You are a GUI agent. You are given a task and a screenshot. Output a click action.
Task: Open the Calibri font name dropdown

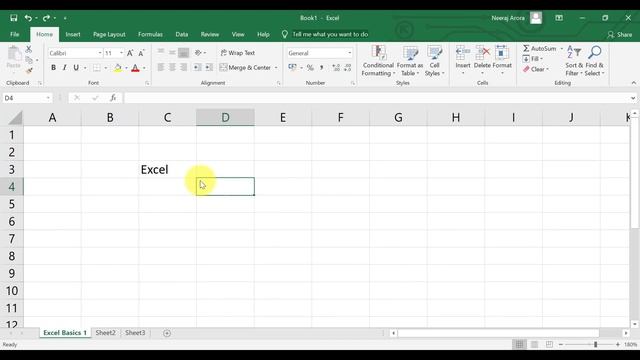tap(100, 53)
